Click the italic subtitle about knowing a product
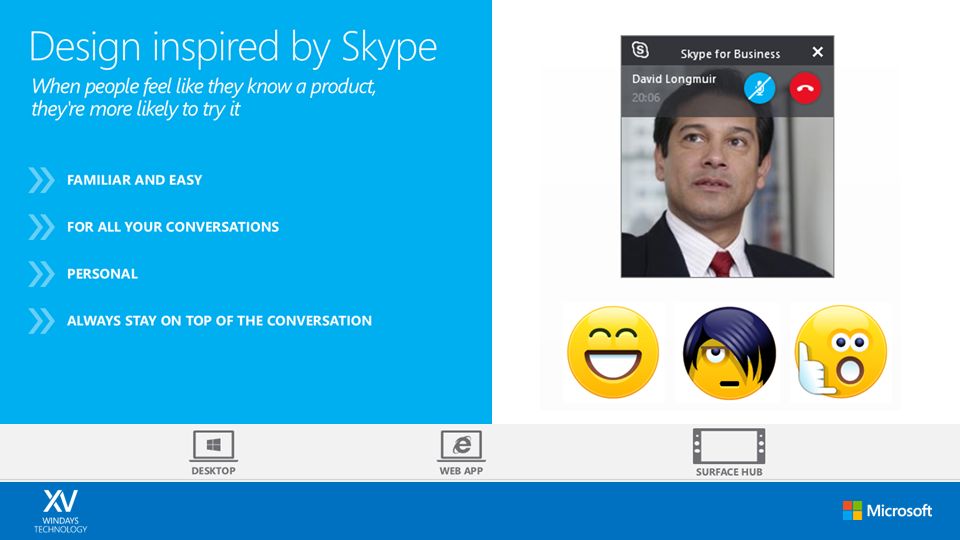The height and width of the screenshot is (540, 960). click(203, 97)
